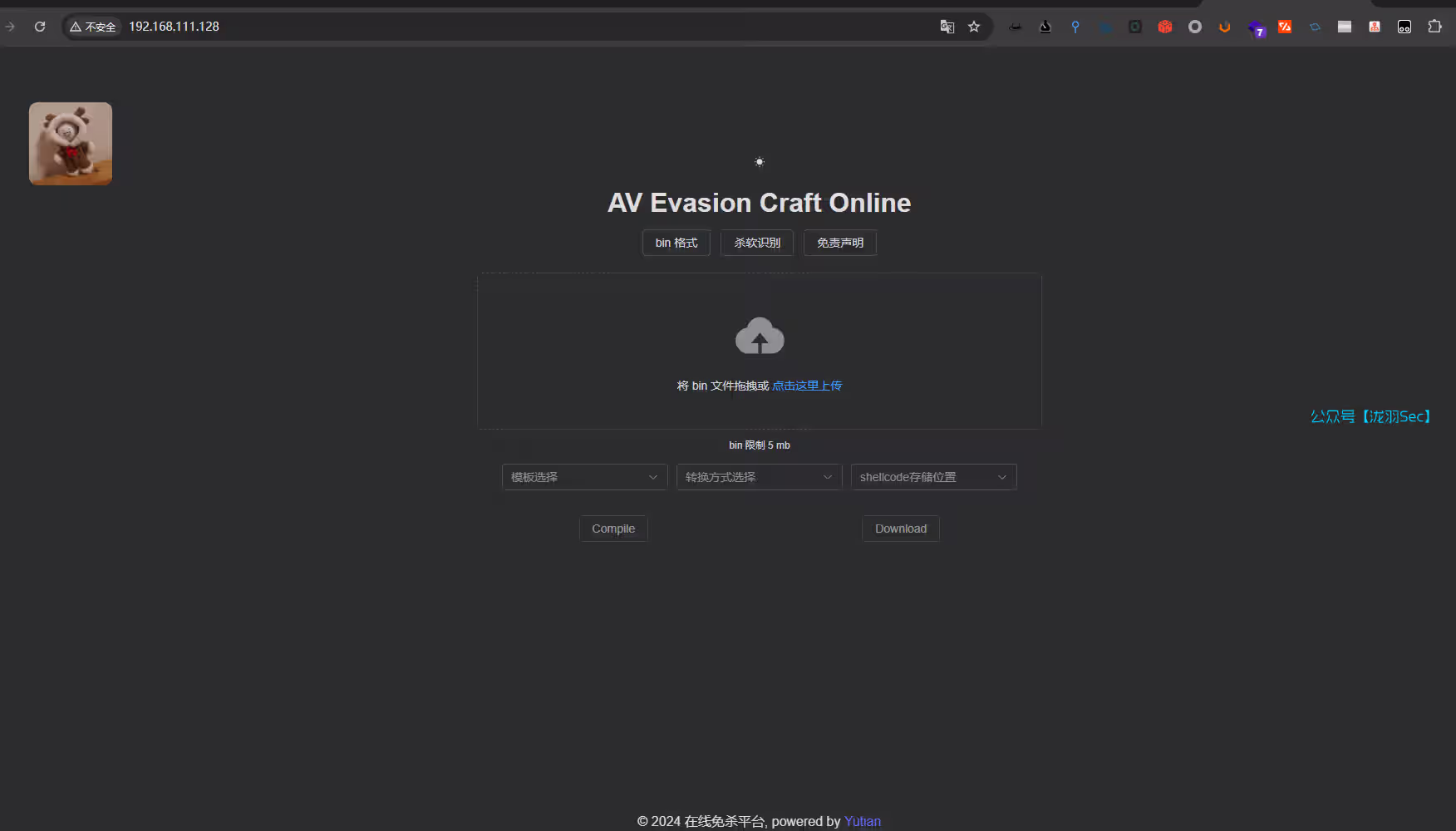Select the 杀软识别 tab

tap(756, 243)
